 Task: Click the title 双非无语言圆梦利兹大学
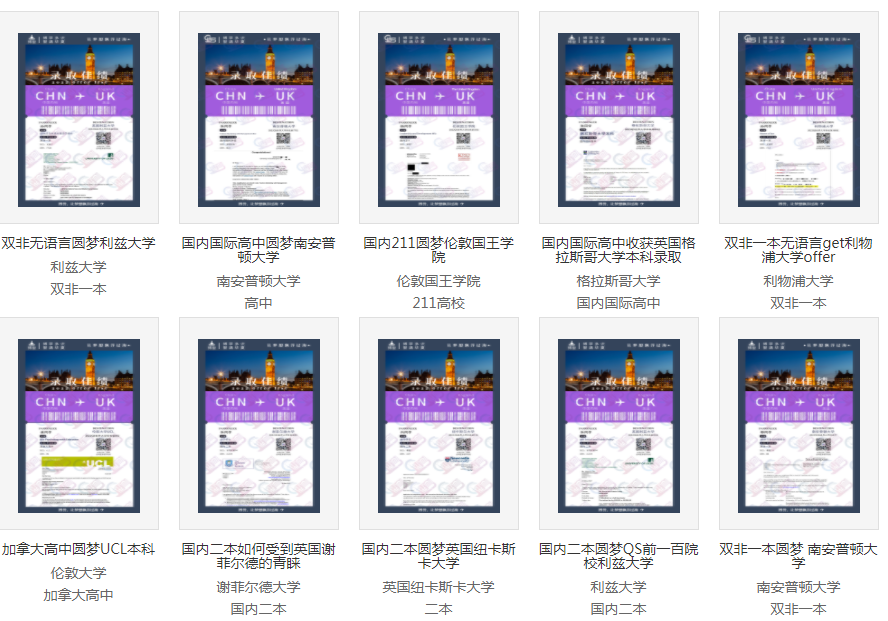(x=78, y=243)
